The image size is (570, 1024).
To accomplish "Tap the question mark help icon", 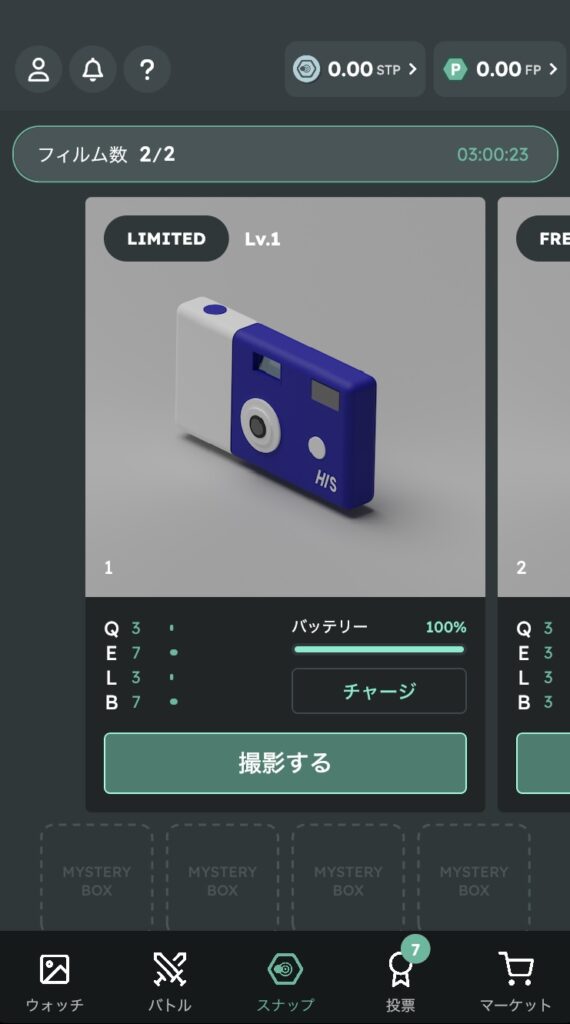I will [x=147, y=69].
